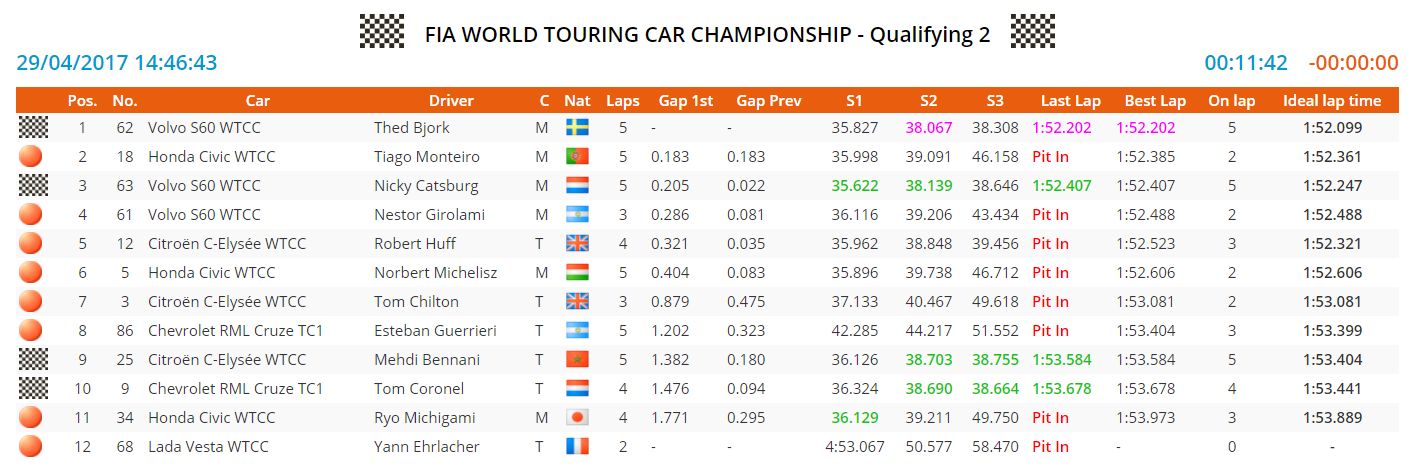
Task: Click the Pos. column header
Action: tap(82, 100)
